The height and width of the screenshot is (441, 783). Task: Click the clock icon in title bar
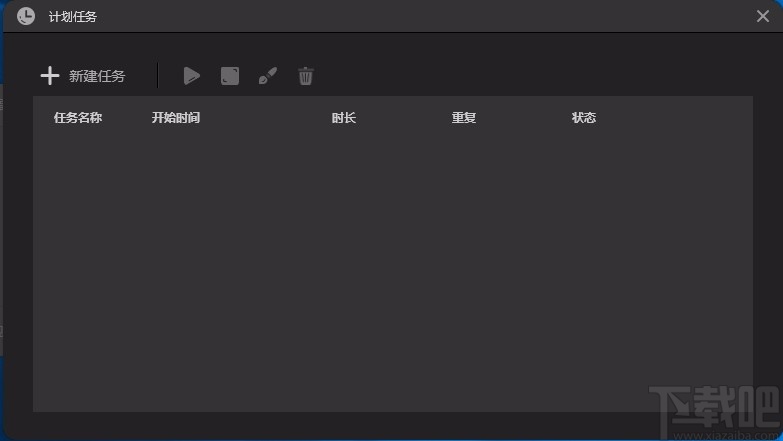[26, 16]
